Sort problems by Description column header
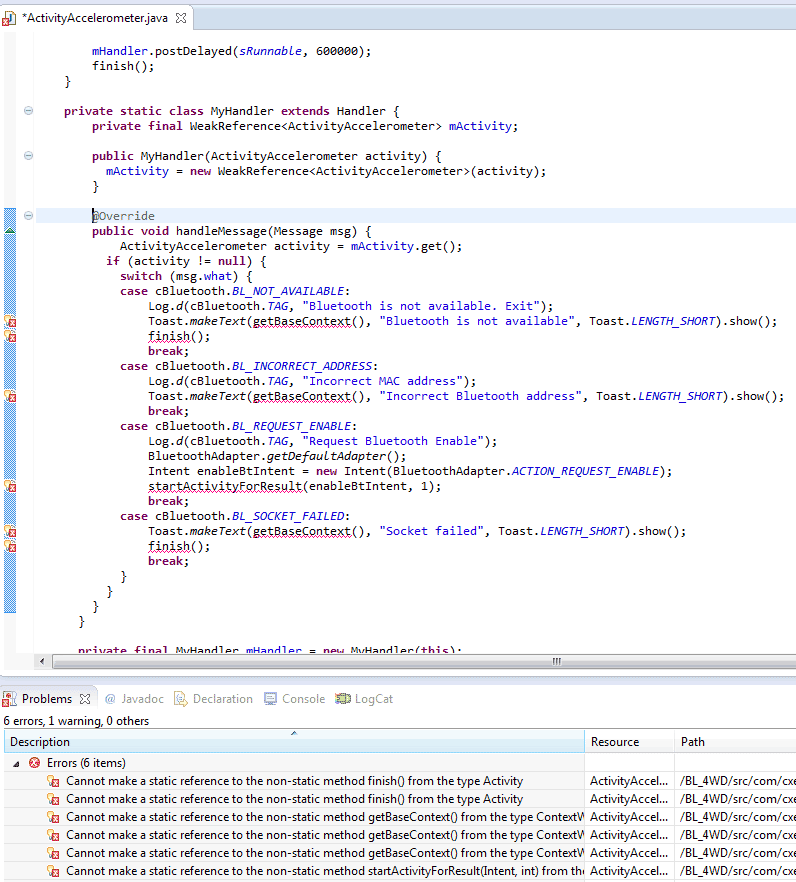The image size is (796, 882). [x=294, y=742]
